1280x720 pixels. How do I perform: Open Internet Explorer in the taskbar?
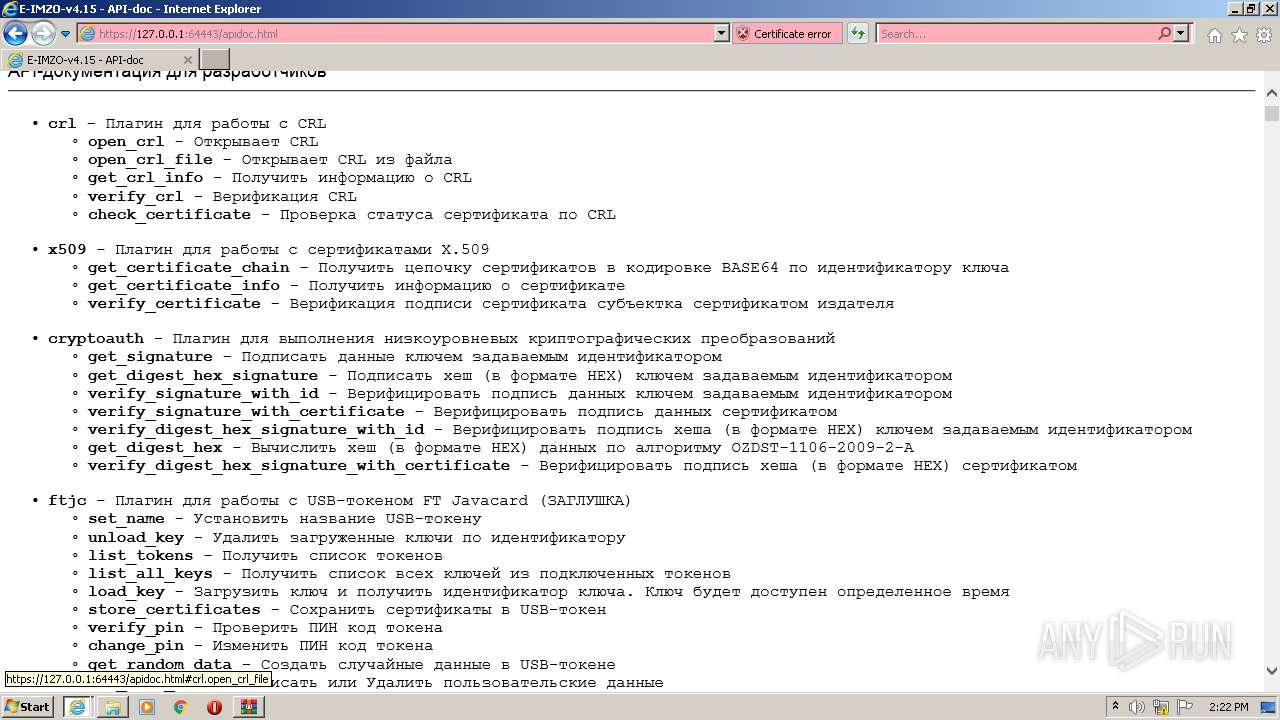pyautogui.click(x=77, y=707)
